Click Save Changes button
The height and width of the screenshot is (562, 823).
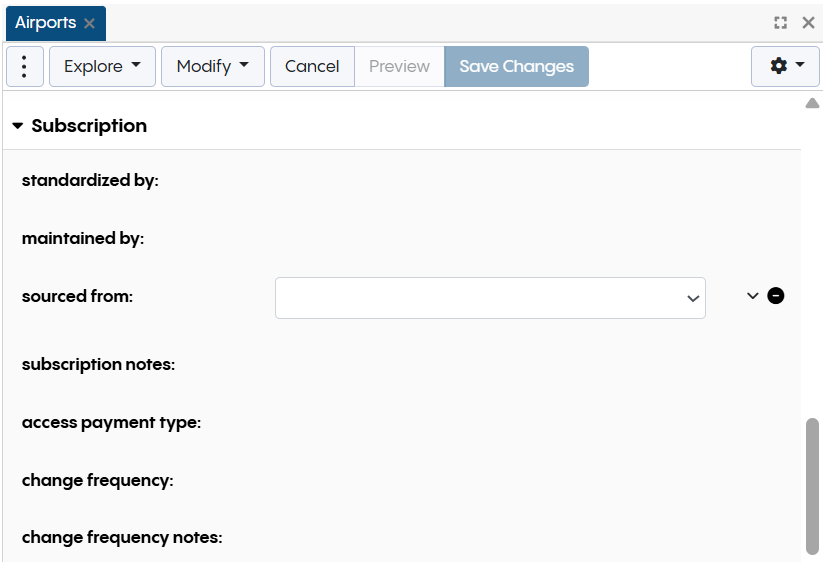point(516,66)
